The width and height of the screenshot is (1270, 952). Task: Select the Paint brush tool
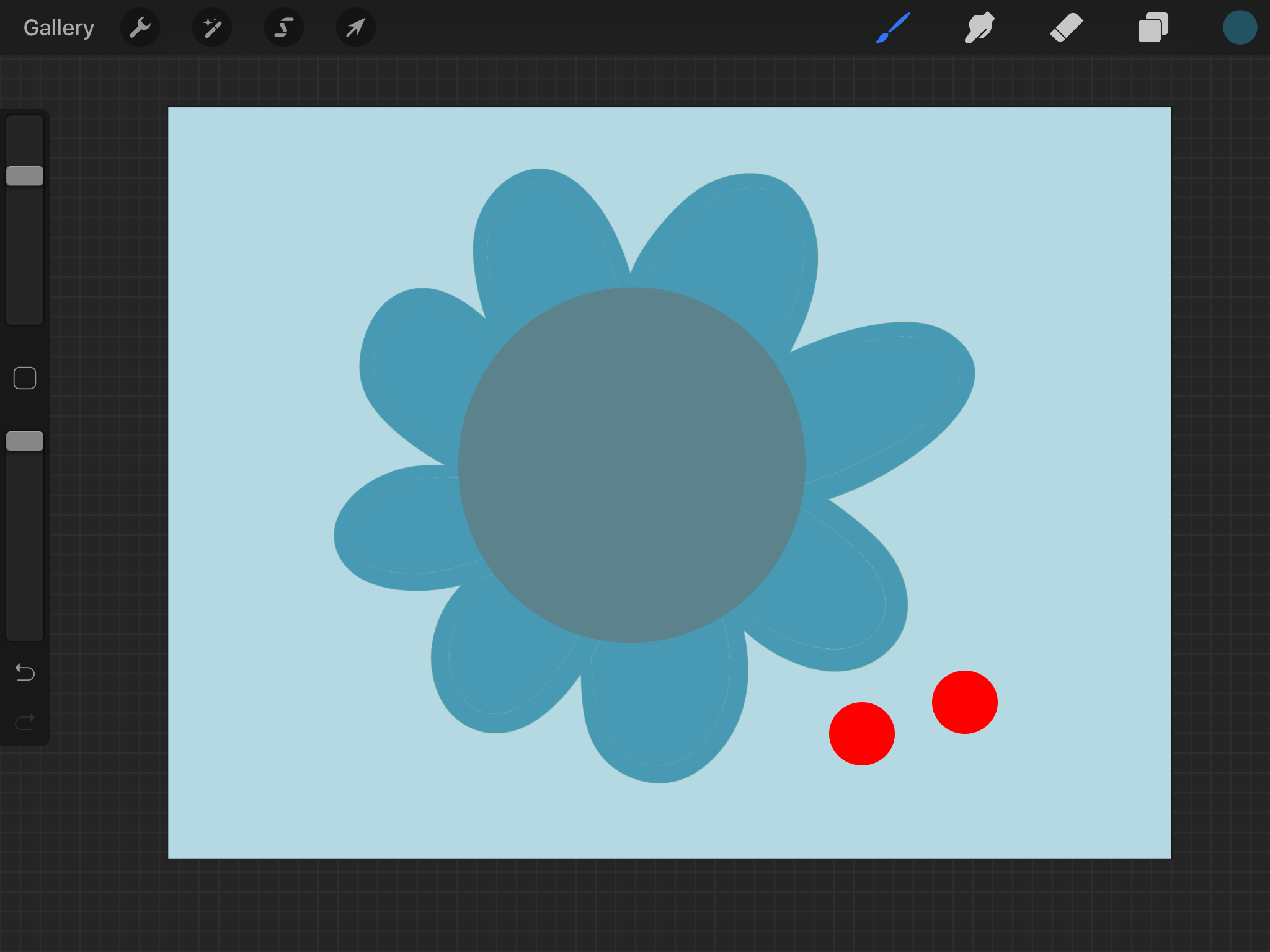click(893, 28)
